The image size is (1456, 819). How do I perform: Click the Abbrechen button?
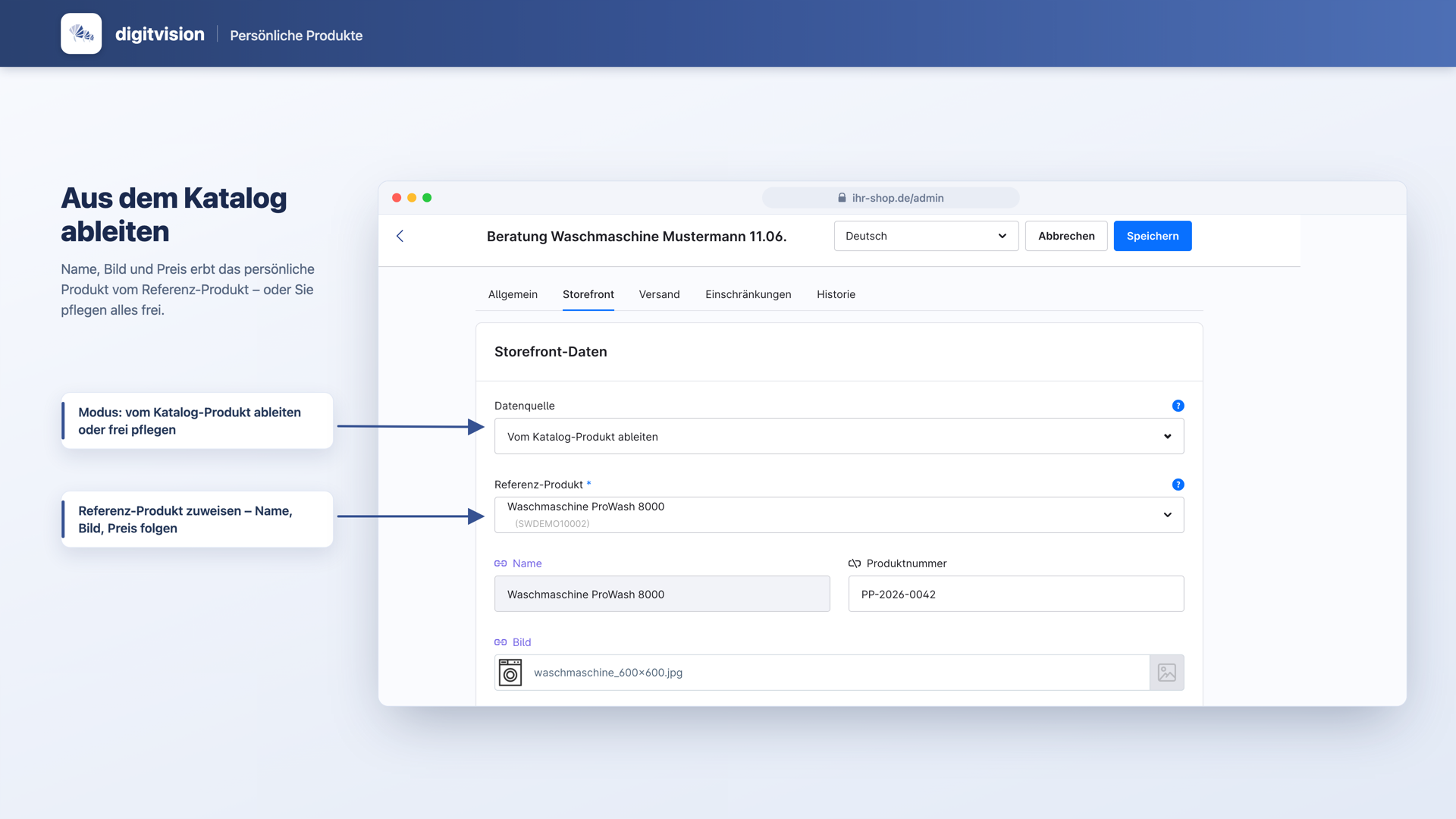tap(1066, 236)
